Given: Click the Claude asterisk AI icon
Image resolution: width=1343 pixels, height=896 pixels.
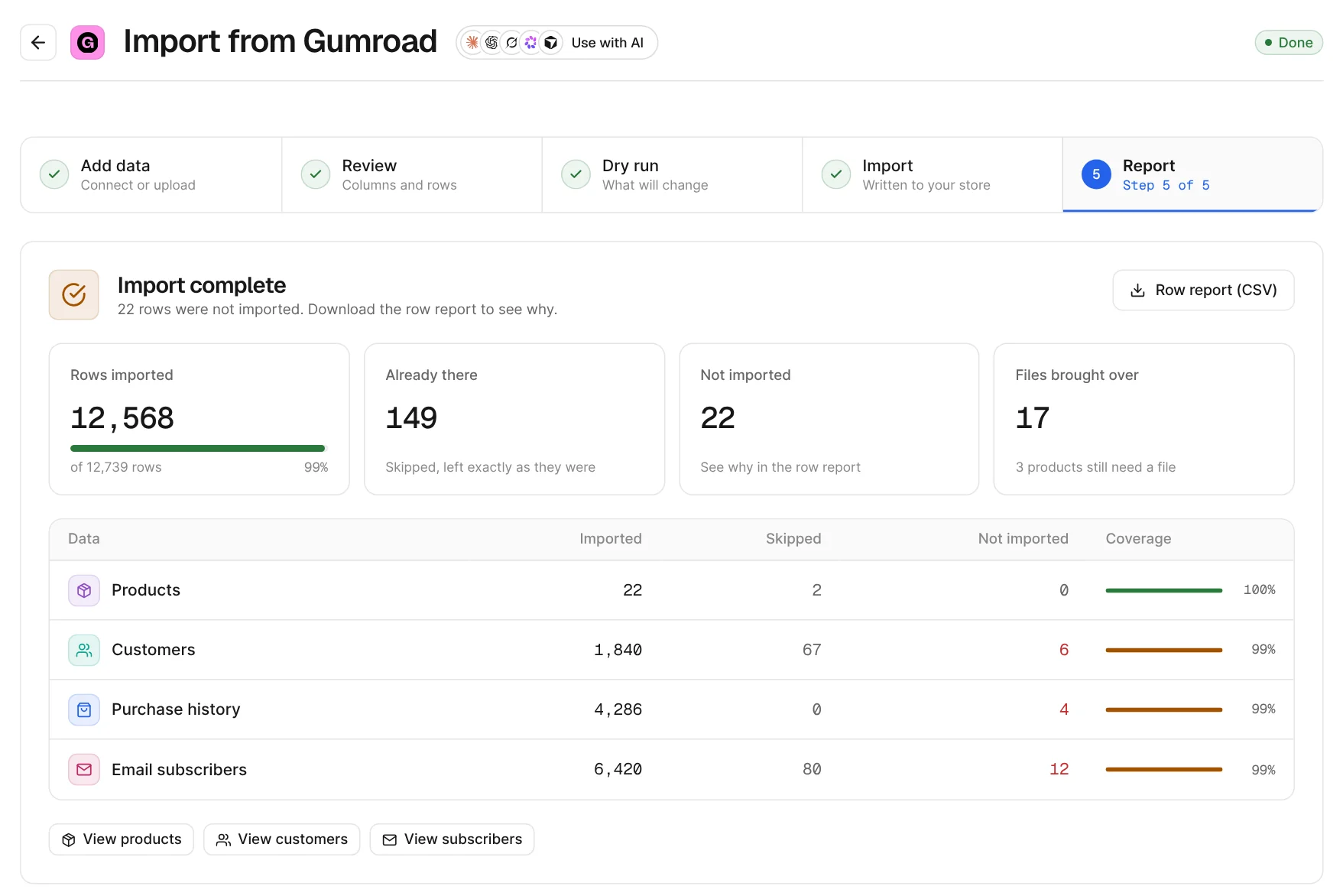Looking at the screenshot, I should pyautogui.click(x=473, y=43).
